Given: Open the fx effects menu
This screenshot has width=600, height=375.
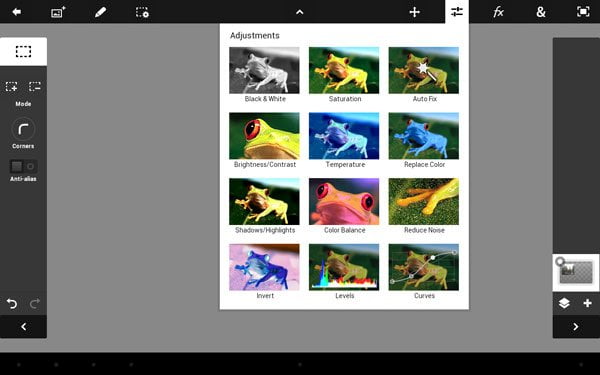Looking at the screenshot, I should pyautogui.click(x=498, y=12).
